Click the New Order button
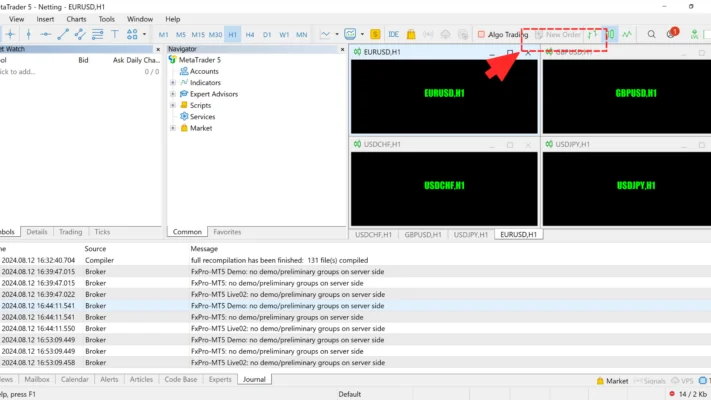 [x=557, y=34]
